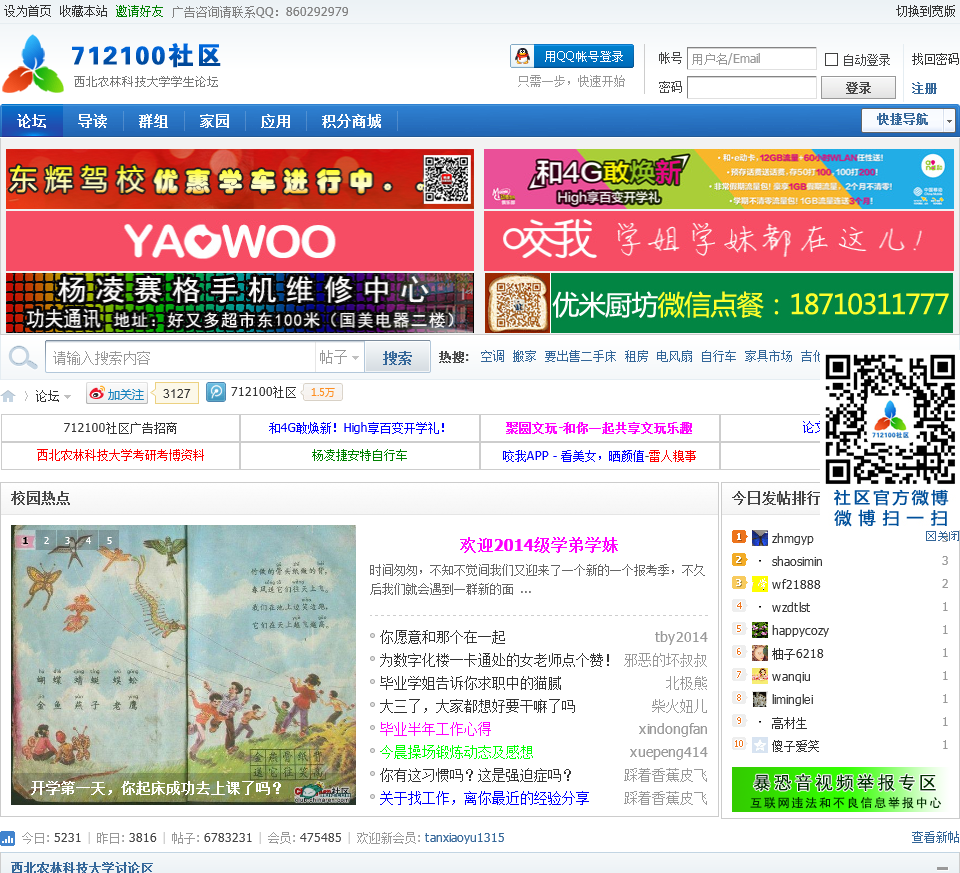The height and width of the screenshot is (873, 960).
Task: Click the 找回密码 link
Action: (935, 59)
